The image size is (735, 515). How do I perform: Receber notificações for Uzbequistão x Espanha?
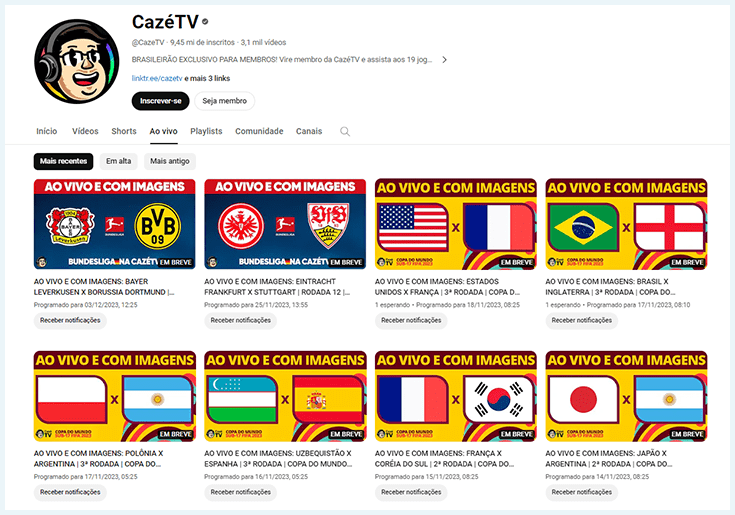[x=241, y=493]
